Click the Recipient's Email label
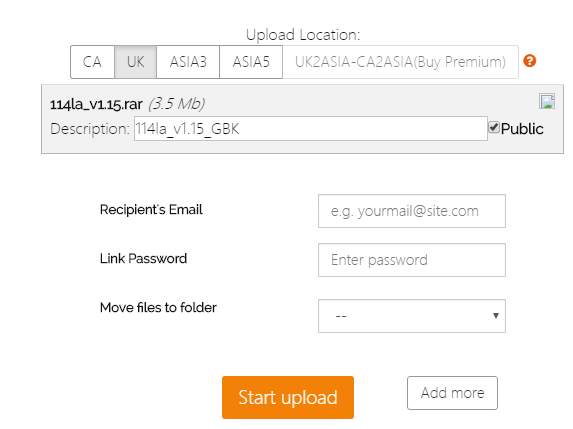This screenshot has width=573, height=429. point(151,210)
